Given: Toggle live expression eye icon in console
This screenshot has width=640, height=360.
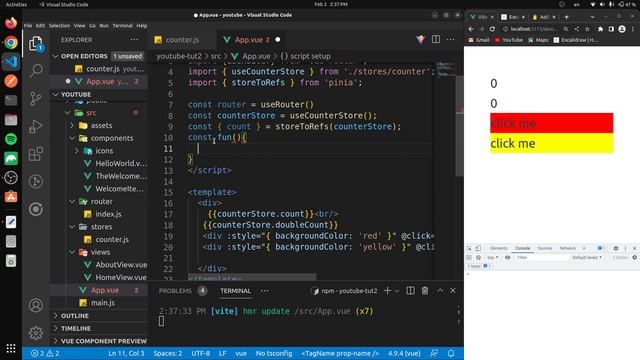Looking at the screenshot, I should click(x=507, y=258).
